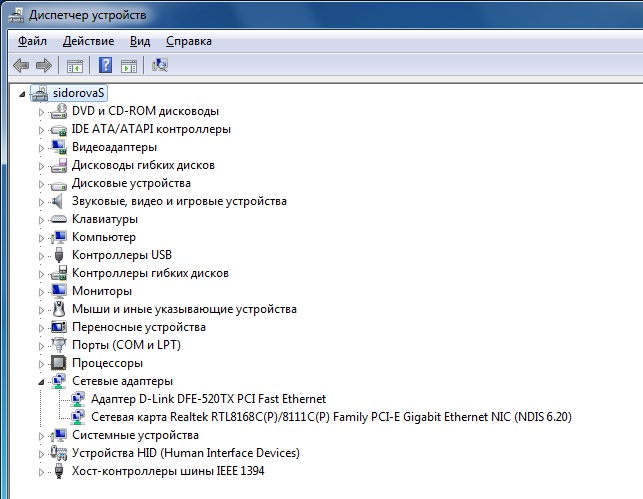
Task: Click the Мониторы icon
Action: point(59,291)
